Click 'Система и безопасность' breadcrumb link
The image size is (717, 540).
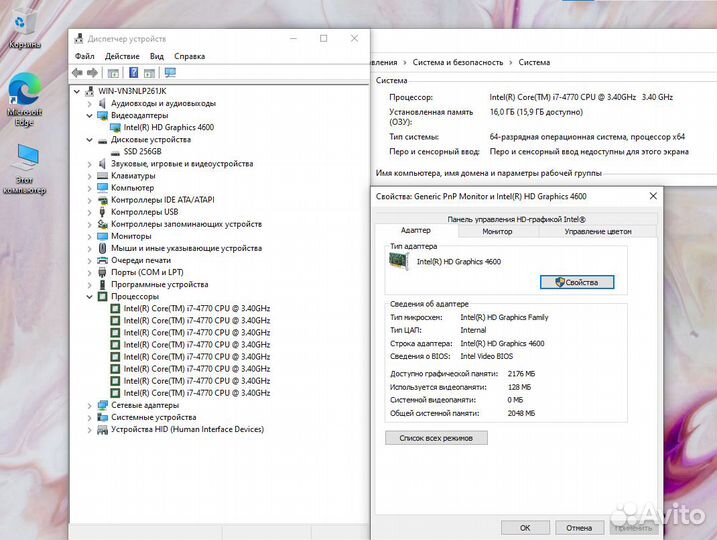pos(458,62)
